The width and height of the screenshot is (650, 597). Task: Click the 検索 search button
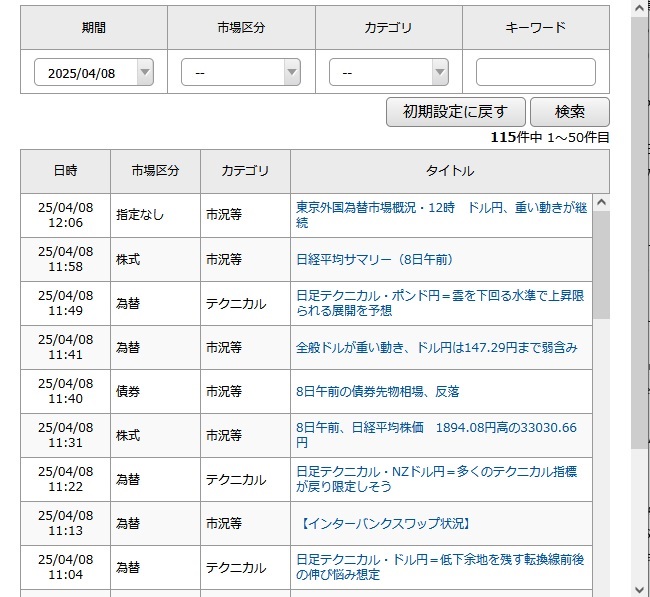(570, 112)
